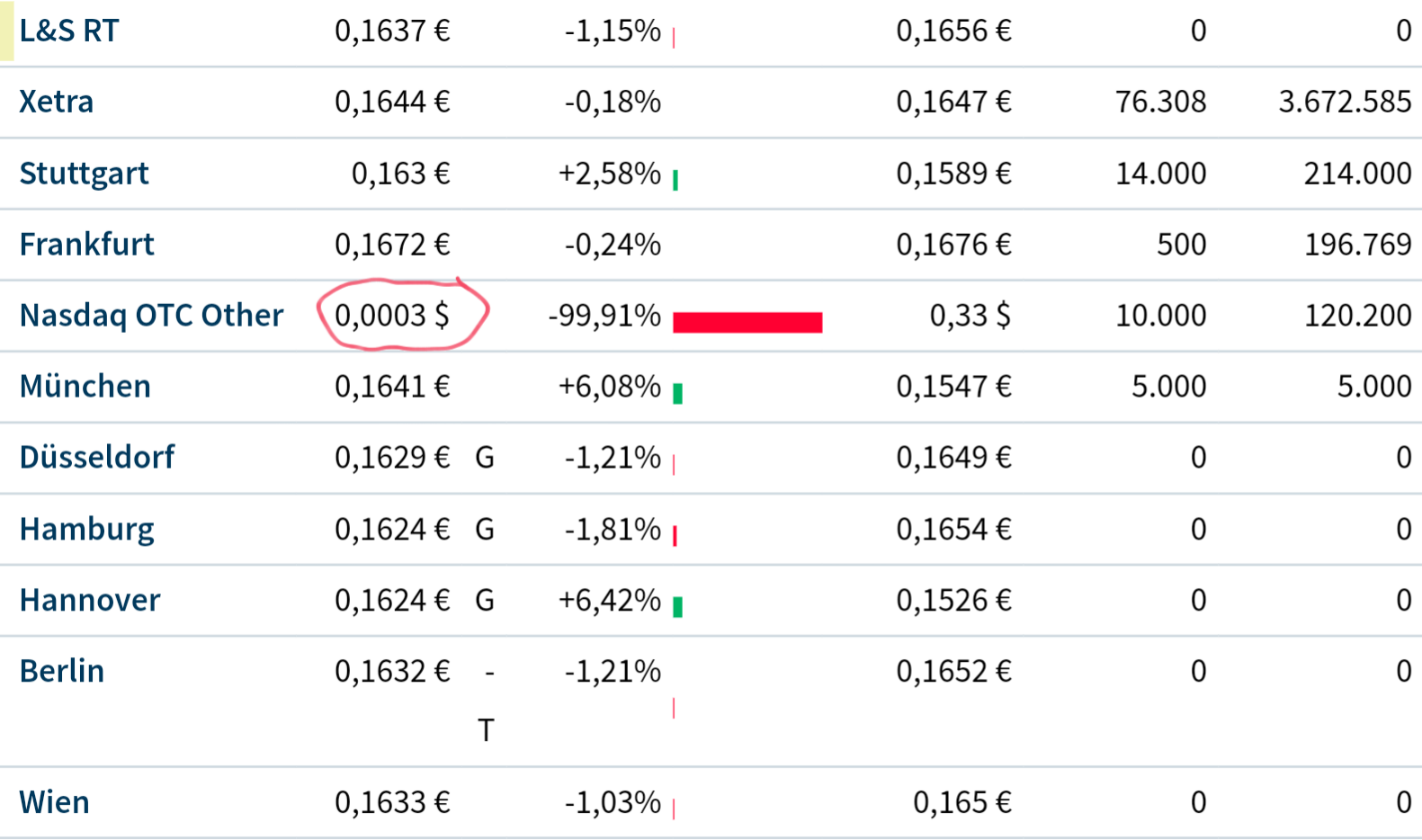Select the Berlin exchange link
Image resolution: width=1422 pixels, height=840 pixels.
click(61, 671)
